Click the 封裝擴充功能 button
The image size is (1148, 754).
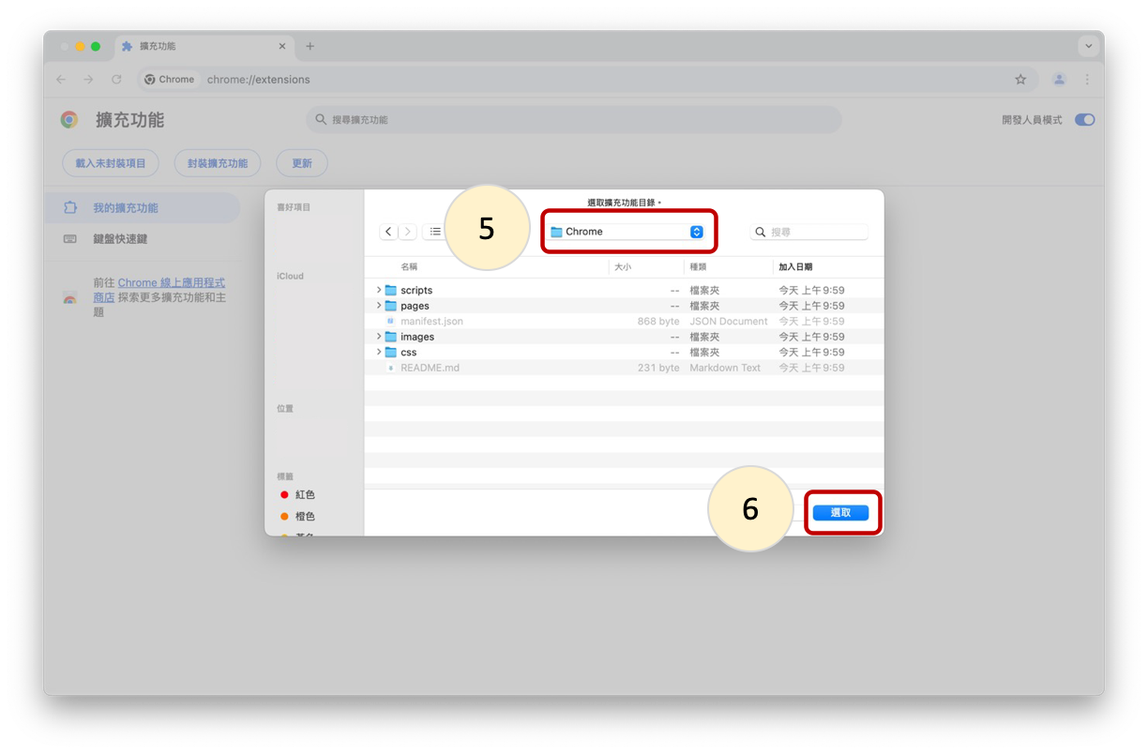pyautogui.click(x=217, y=163)
